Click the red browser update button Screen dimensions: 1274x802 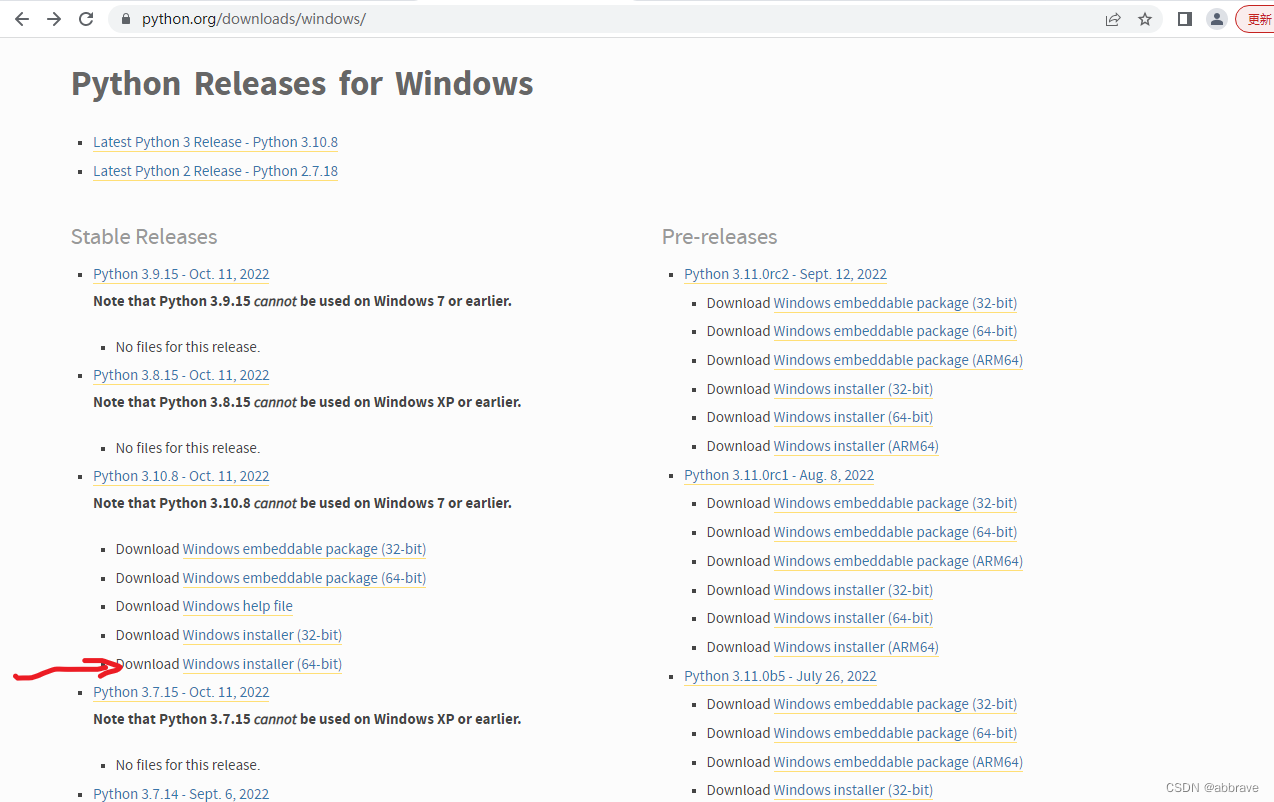(x=1256, y=19)
